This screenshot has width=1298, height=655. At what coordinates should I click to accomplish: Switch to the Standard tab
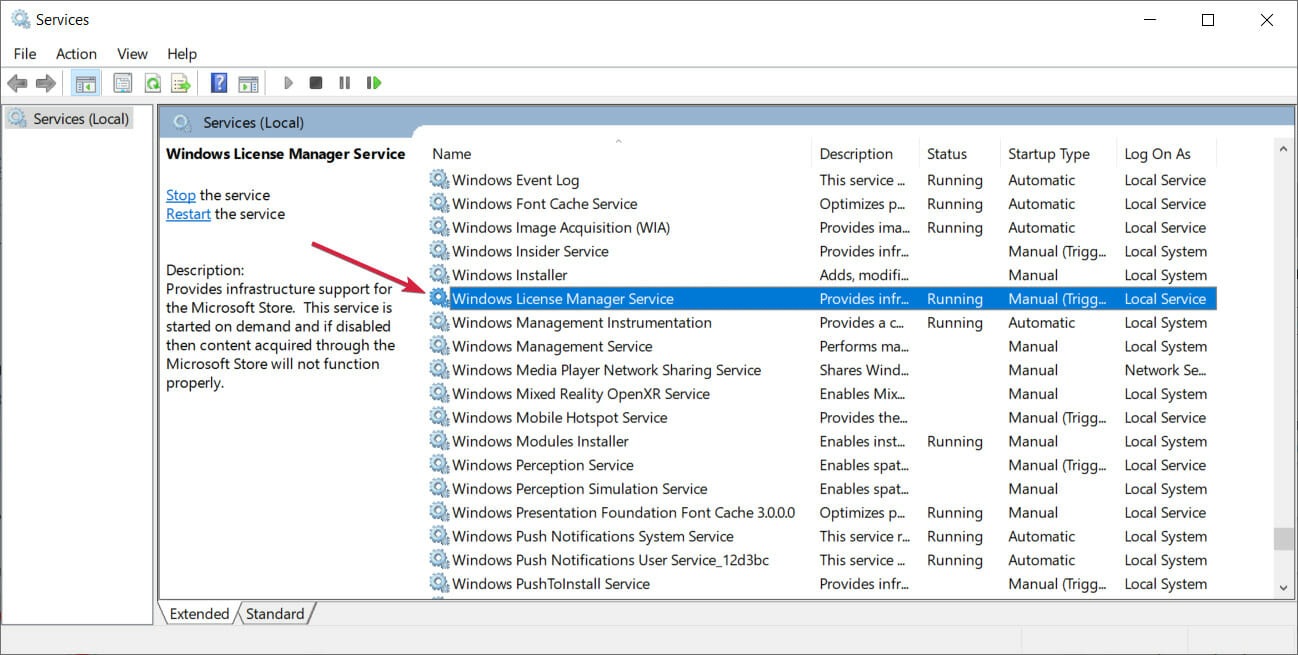[x=275, y=614]
